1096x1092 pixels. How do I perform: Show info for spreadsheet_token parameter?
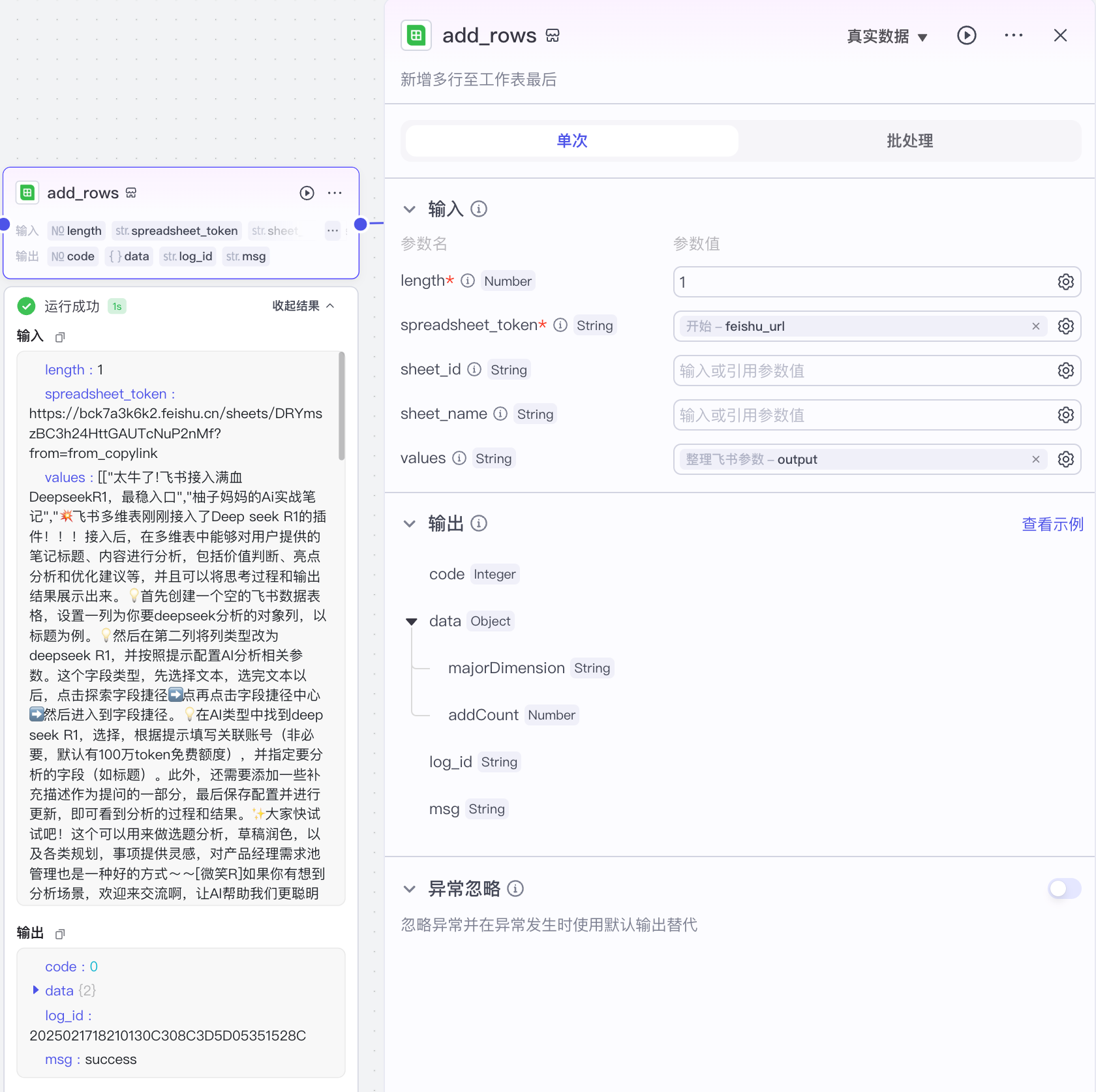(x=560, y=325)
